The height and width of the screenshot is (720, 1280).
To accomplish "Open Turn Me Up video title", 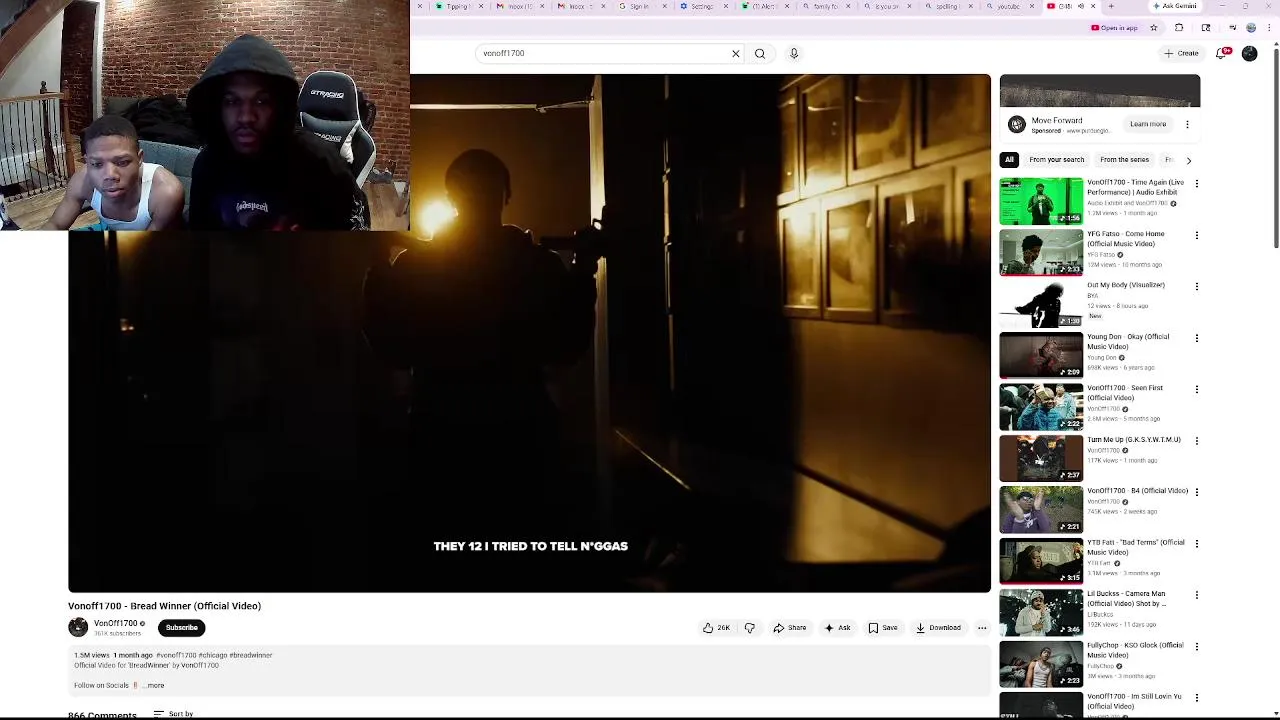I will (x=1134, y=440).
